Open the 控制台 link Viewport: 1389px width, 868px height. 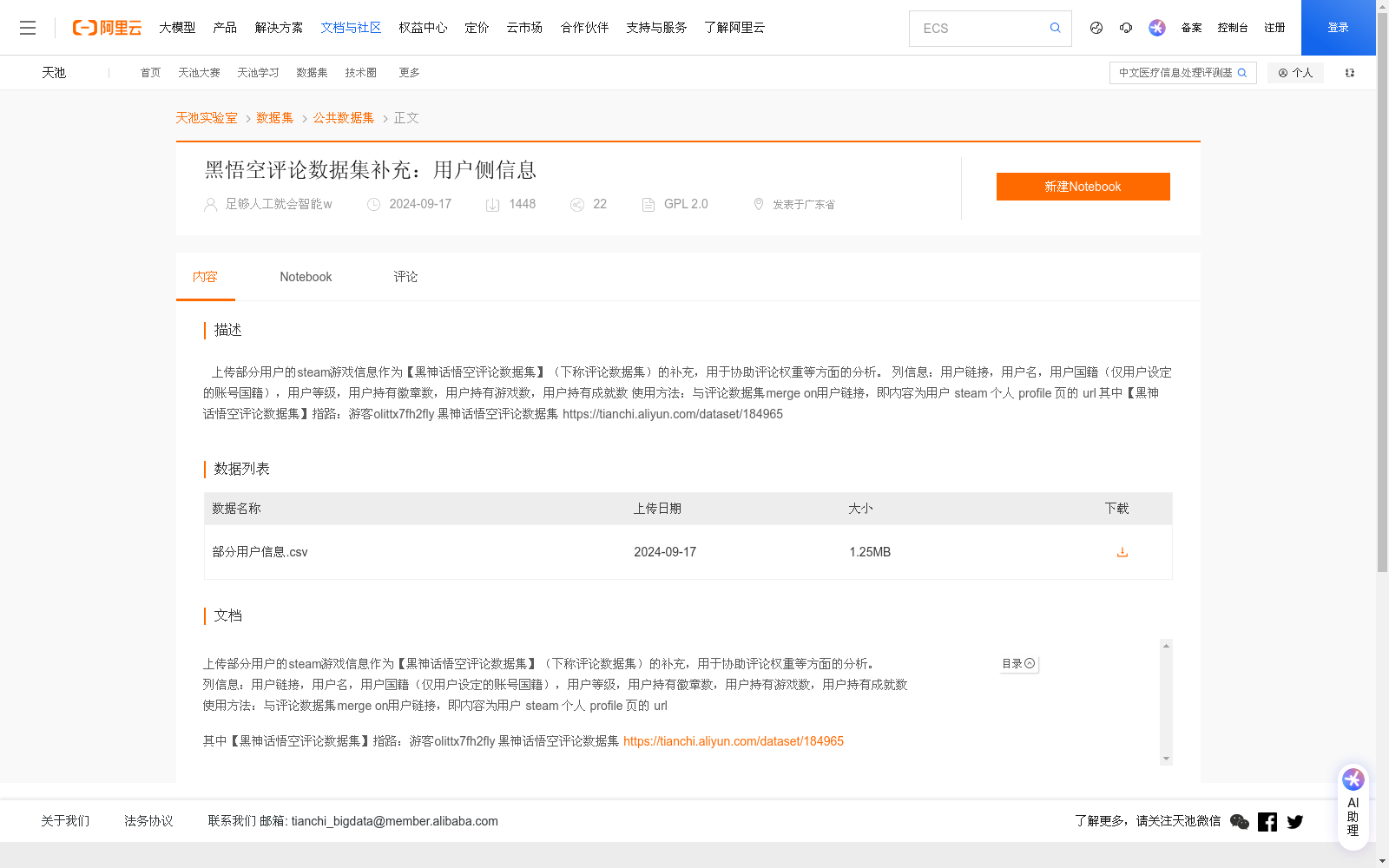1233,28
